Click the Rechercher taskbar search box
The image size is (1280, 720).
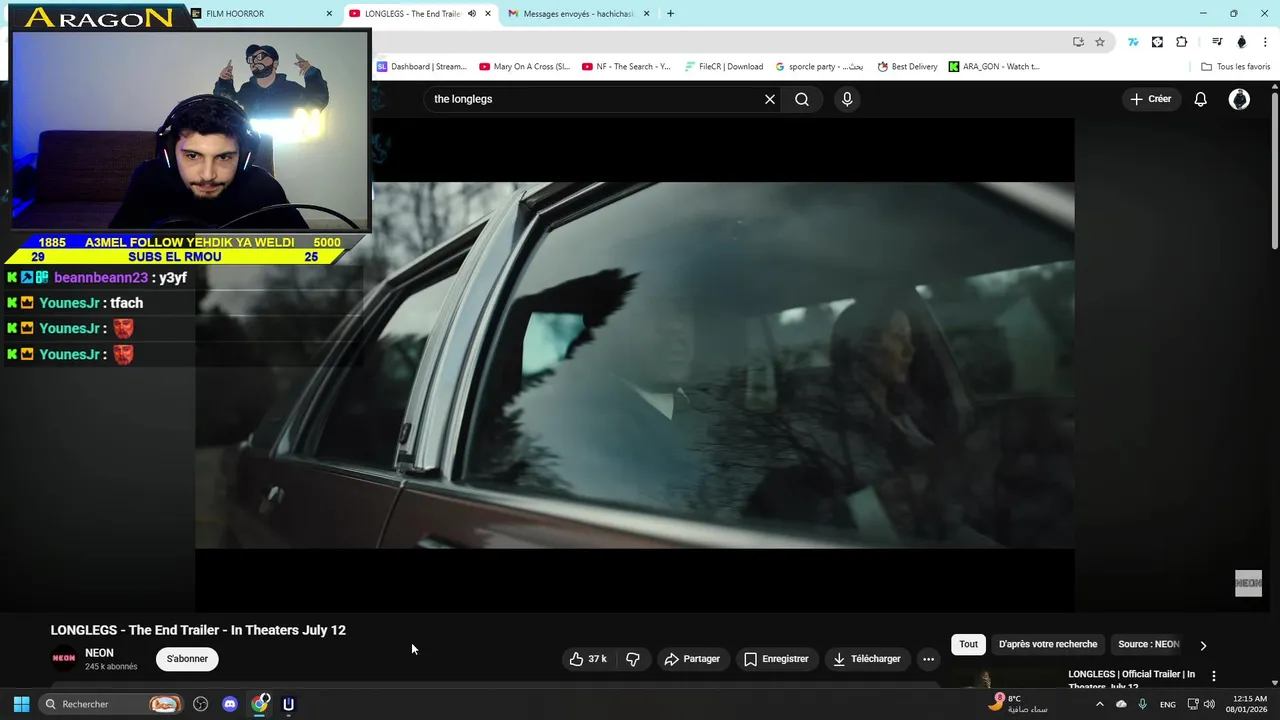point(112,704)
